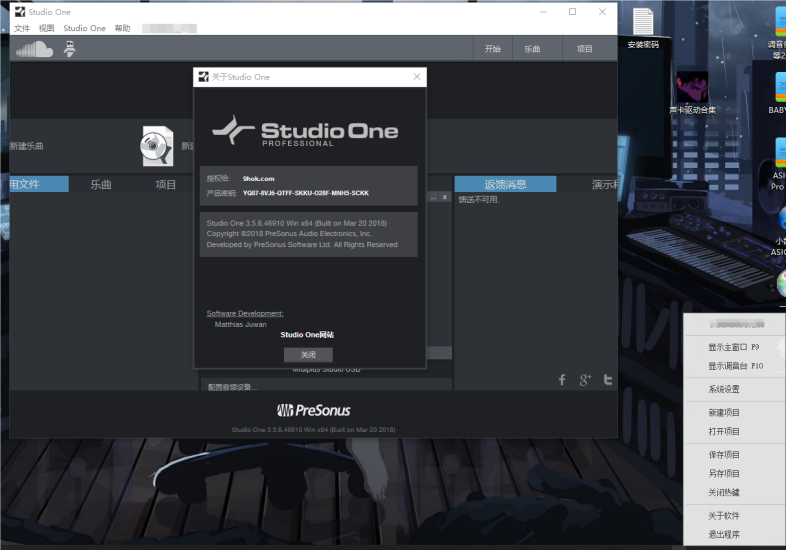Select the 返馈消息 tab

(x=505, y=184)
